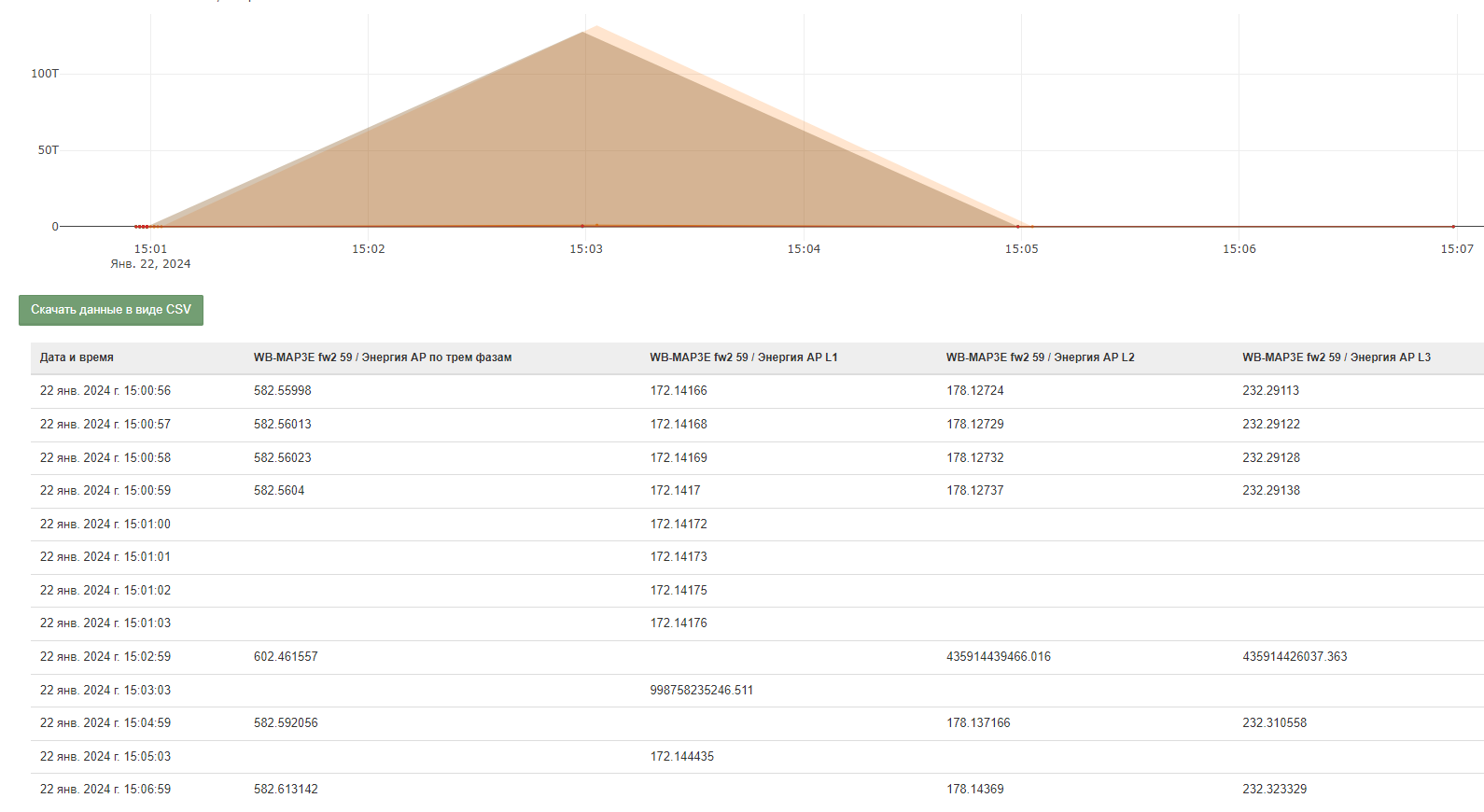The image size is (1484, 812).
Task: Click the anomalous value 435914426037.363
Action: point(1295,657)
